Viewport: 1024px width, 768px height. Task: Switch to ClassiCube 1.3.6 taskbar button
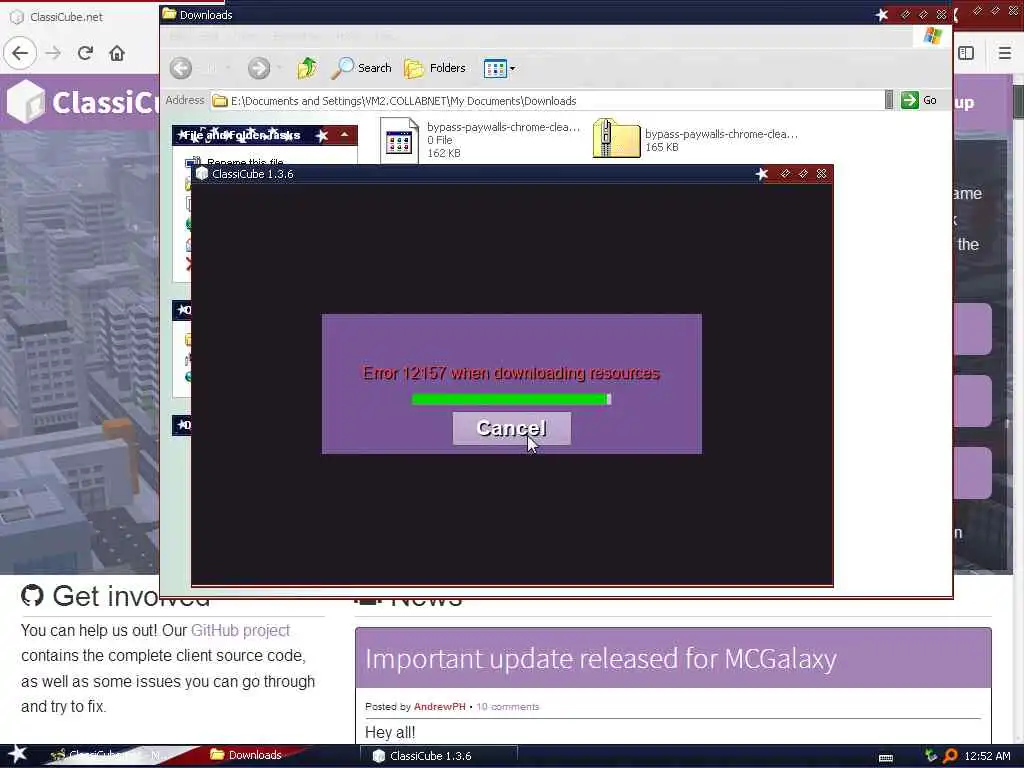tap(438, 756)
